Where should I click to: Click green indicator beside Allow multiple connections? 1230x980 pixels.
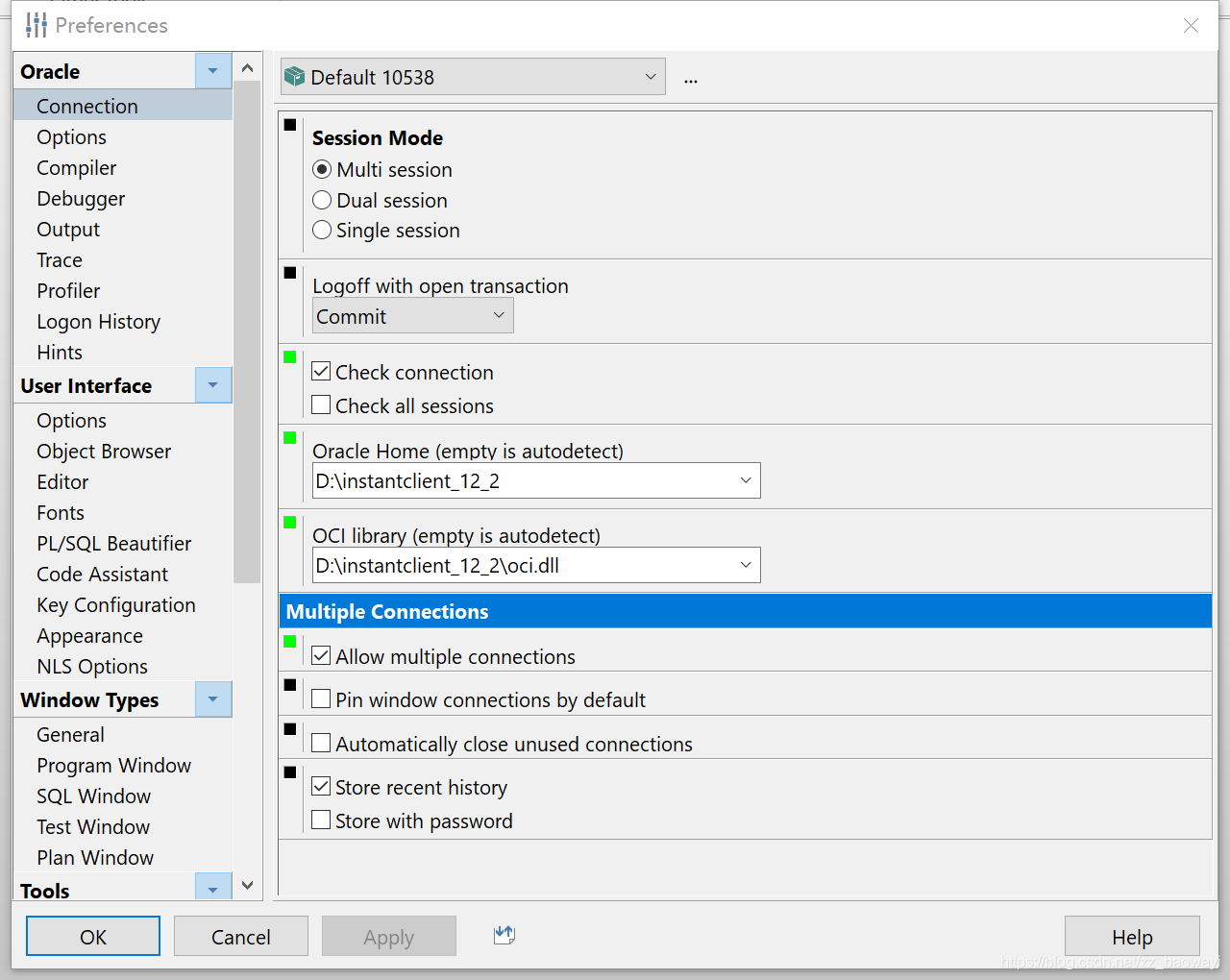tap(290, 642)
